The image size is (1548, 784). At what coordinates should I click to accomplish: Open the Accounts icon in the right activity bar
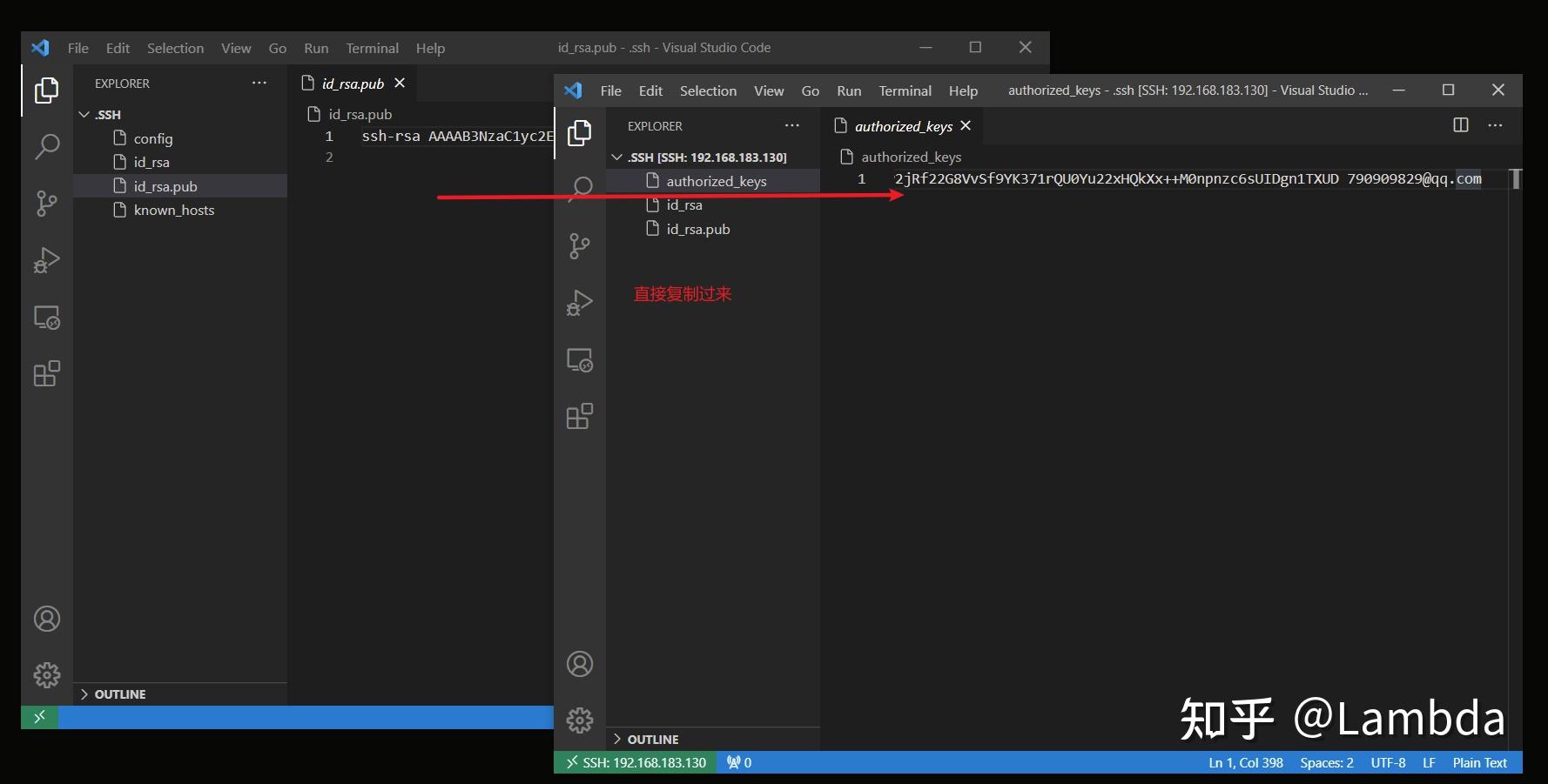579,664
